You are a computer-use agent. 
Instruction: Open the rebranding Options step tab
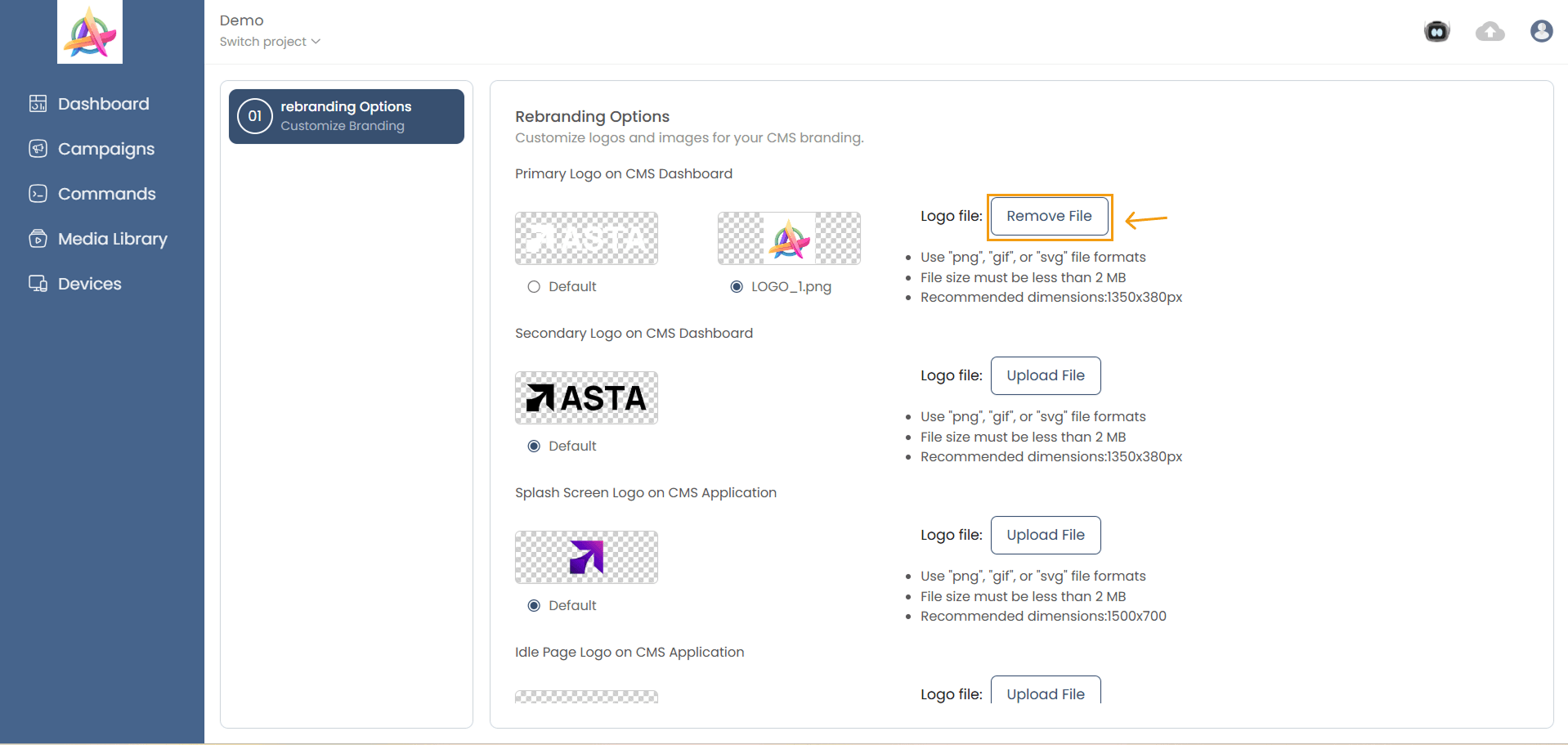pyautogui.click(x=347, y=116)
